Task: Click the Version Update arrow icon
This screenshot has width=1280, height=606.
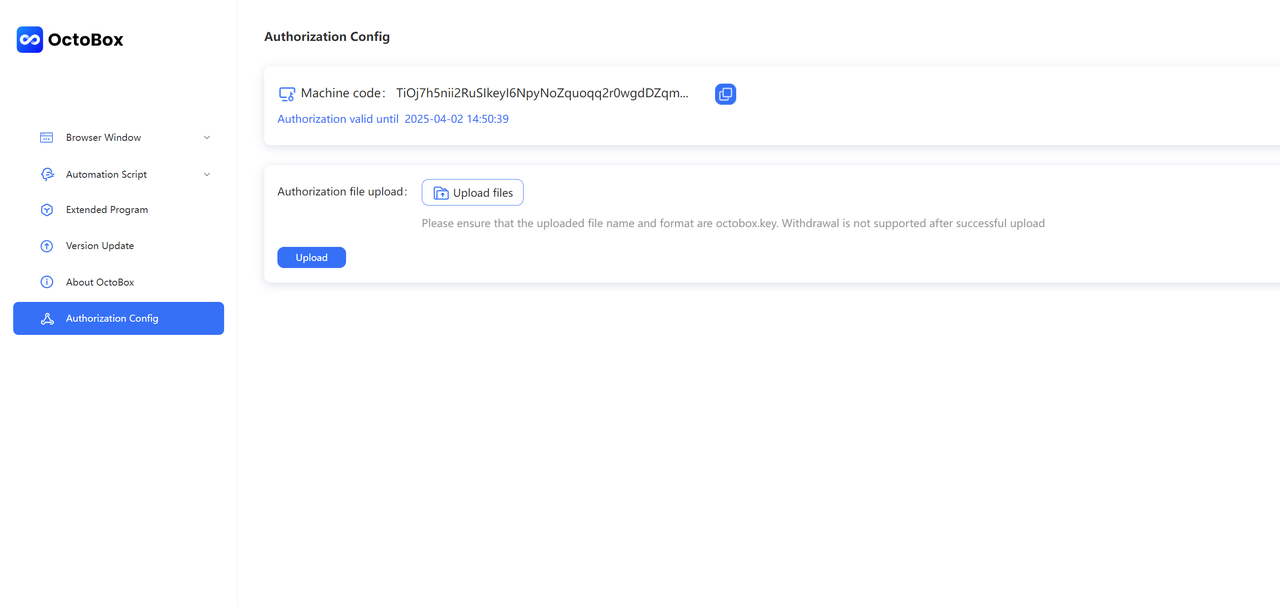Action: click(46, 246)
